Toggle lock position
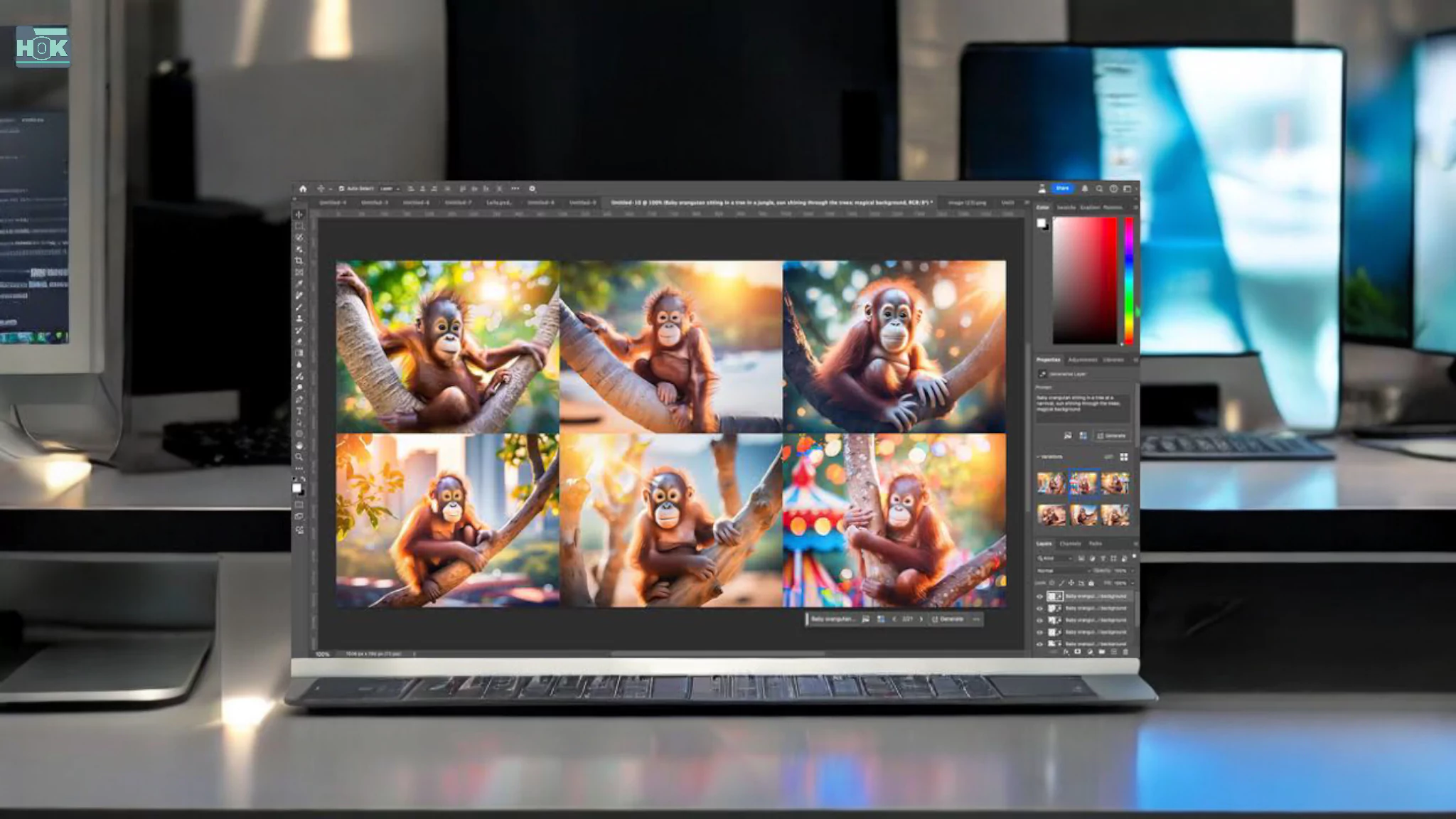Screen dimensions: 1456x819 (x=1071, y=583)
